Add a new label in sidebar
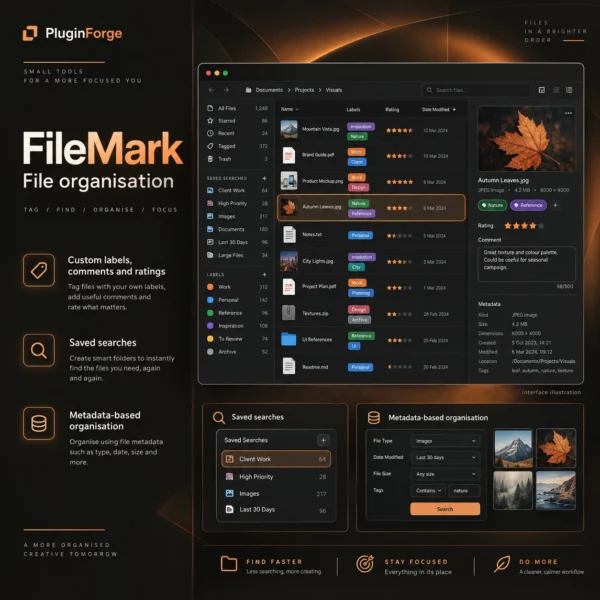 tap(264, 275)
